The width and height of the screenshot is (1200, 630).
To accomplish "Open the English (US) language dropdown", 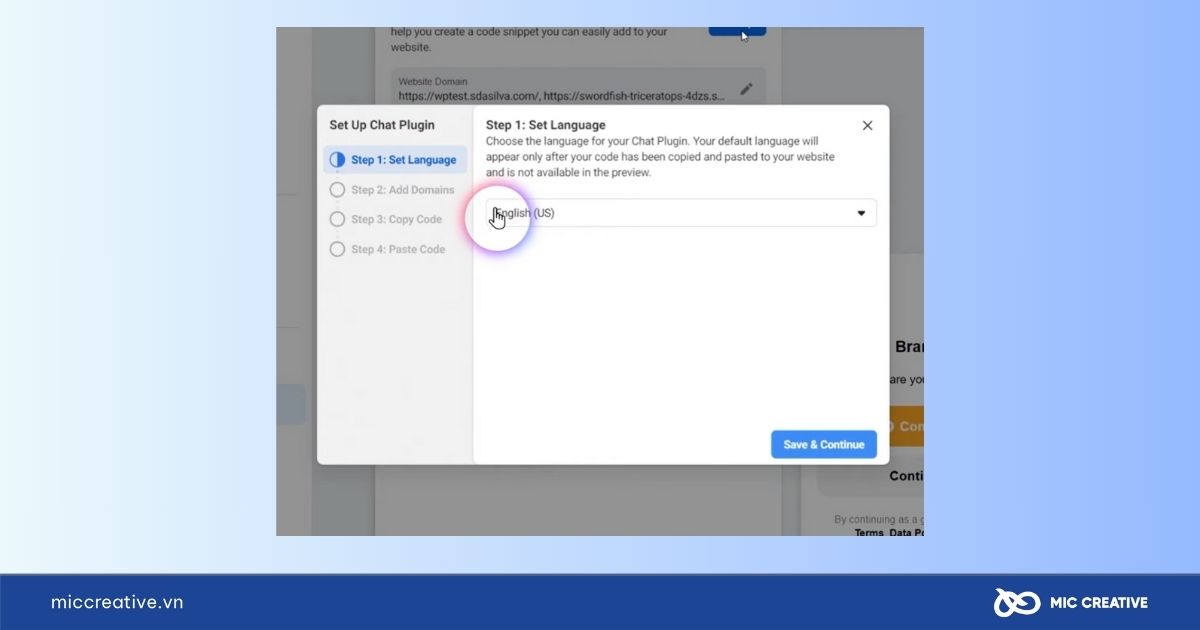I will point(681,213).
